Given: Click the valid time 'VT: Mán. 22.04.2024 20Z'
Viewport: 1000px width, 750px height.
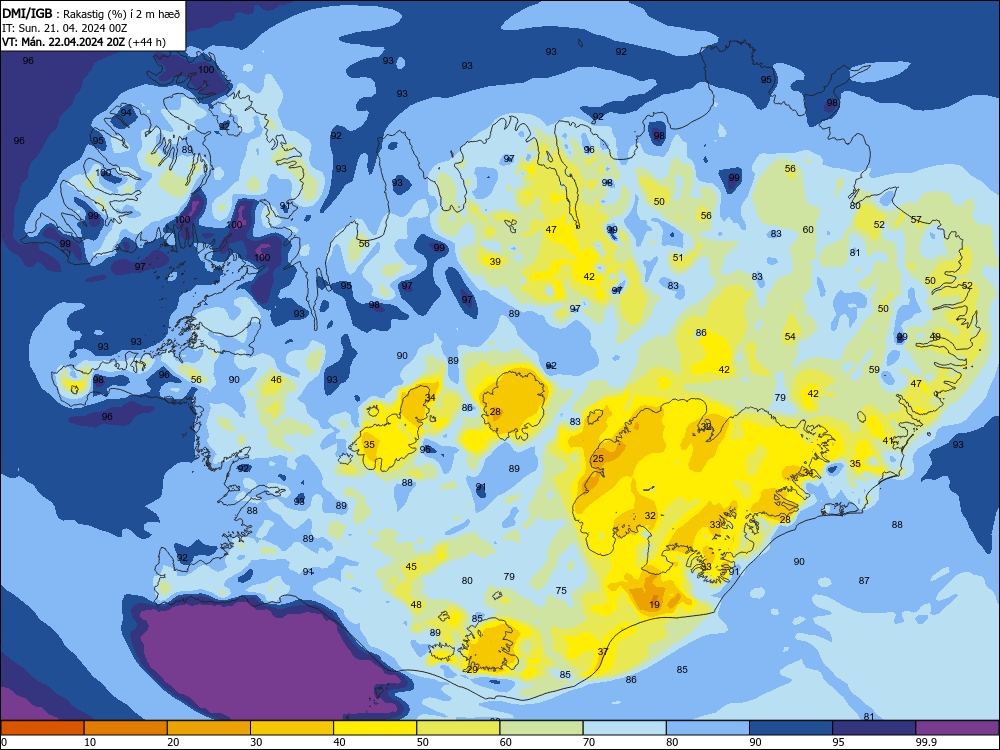Looking at the screenshot, I should pos(64,42).
